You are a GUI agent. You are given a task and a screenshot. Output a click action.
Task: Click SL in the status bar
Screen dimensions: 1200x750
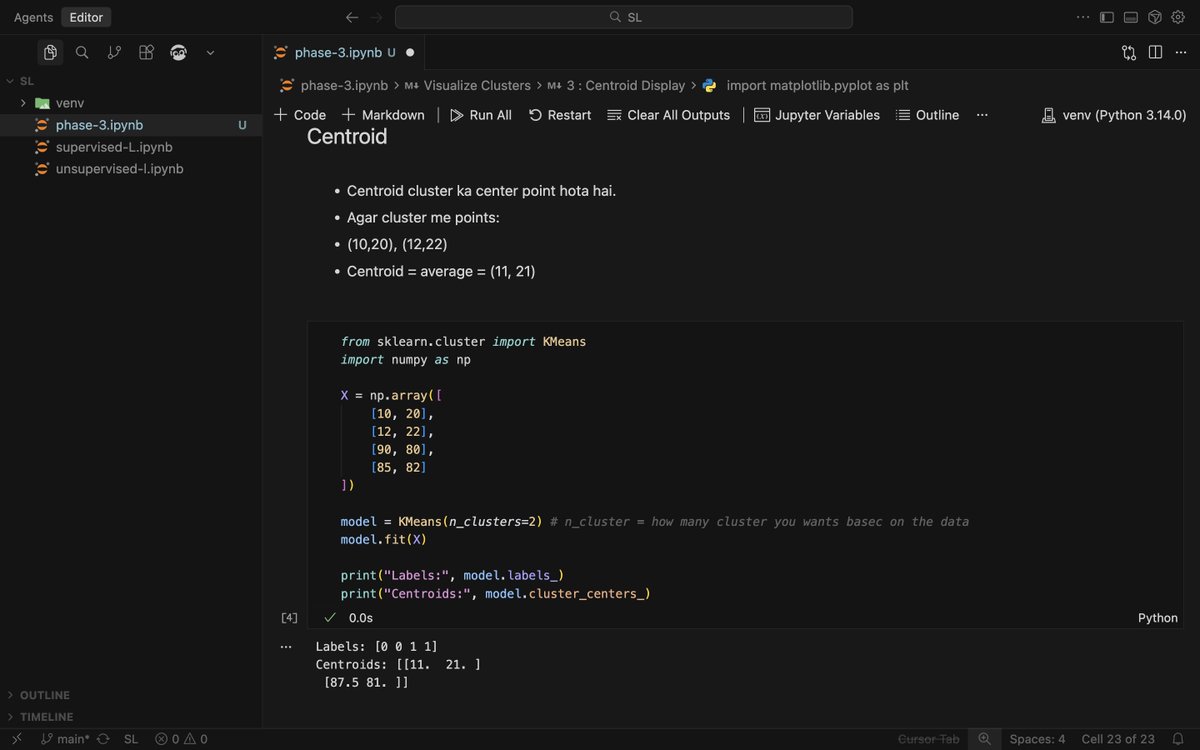(131, 739)
